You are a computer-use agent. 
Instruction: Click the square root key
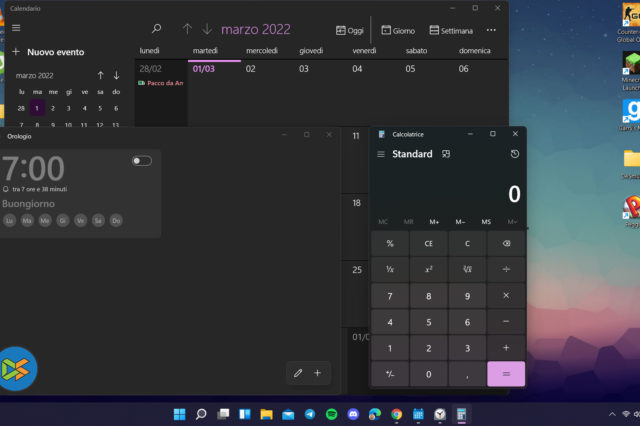(467, 269)
